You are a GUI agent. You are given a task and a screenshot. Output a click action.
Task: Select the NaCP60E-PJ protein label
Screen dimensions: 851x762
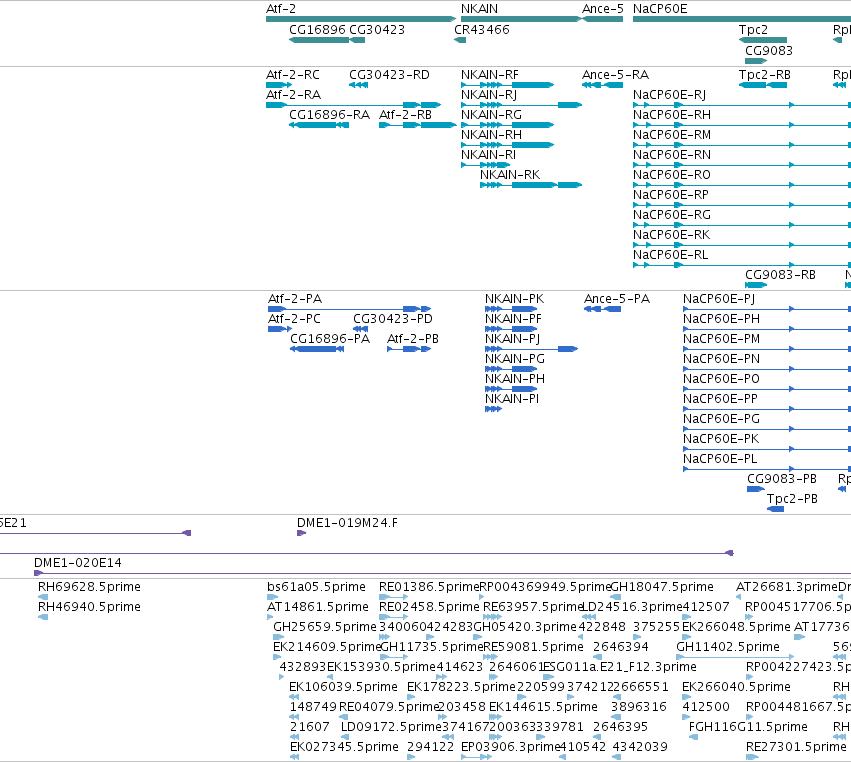pos(719,299)
